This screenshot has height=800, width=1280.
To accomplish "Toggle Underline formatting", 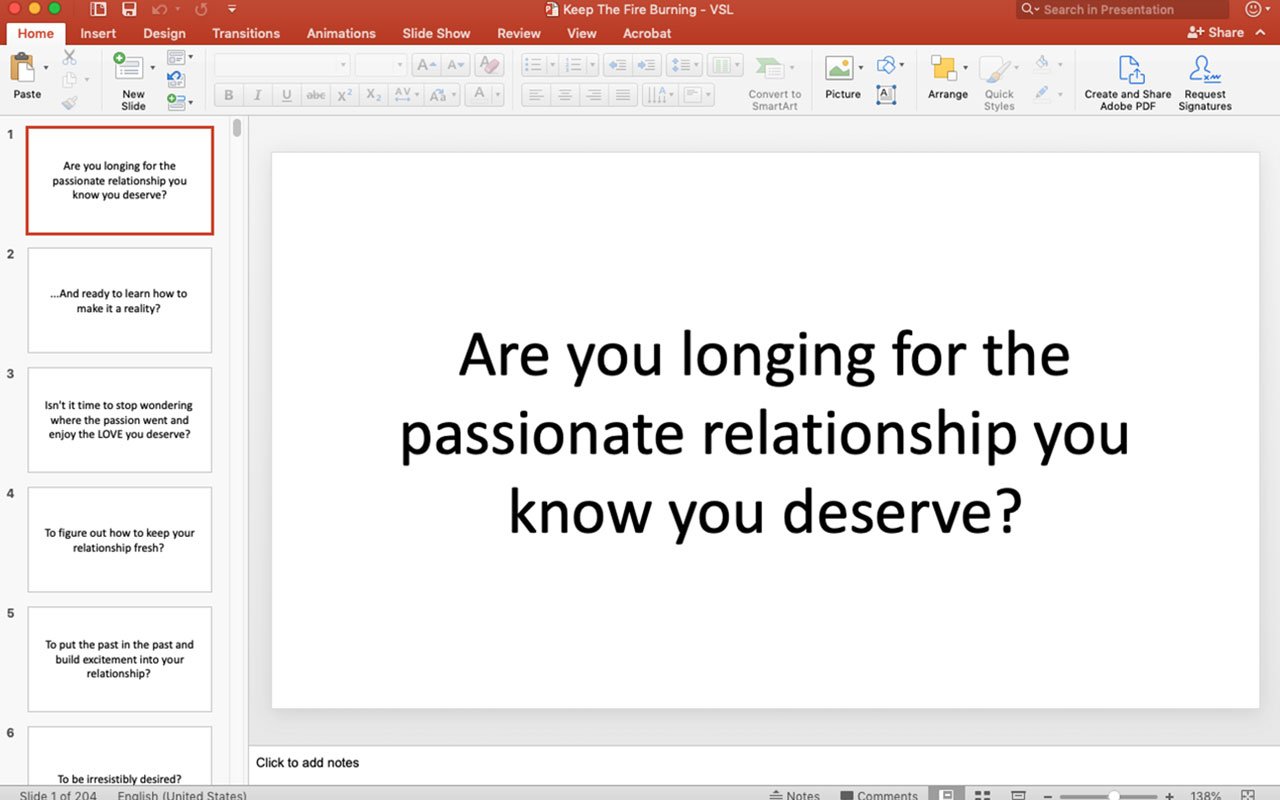I will coord(287,95).
